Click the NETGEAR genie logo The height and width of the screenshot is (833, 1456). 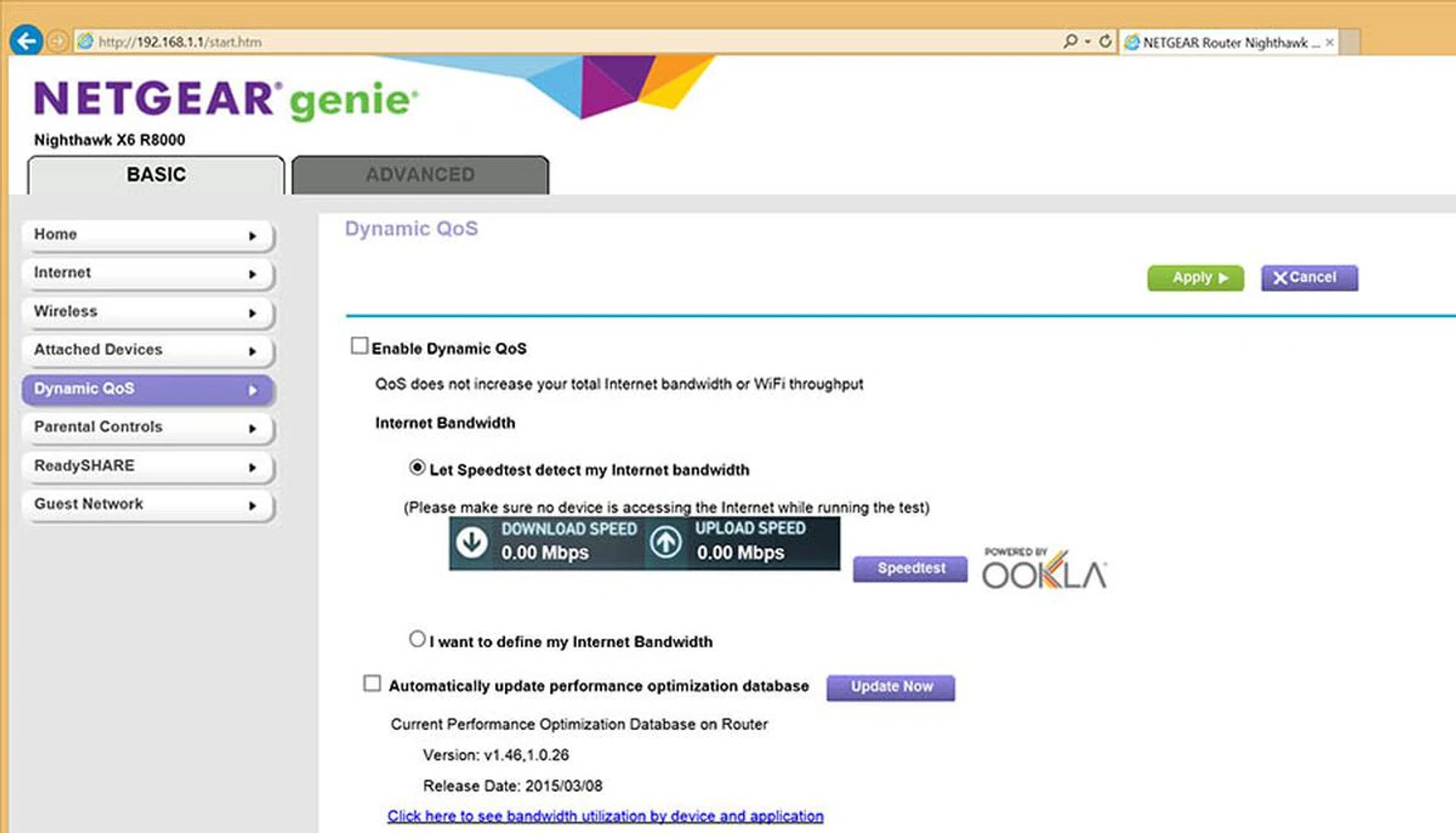tap(224, 96)
